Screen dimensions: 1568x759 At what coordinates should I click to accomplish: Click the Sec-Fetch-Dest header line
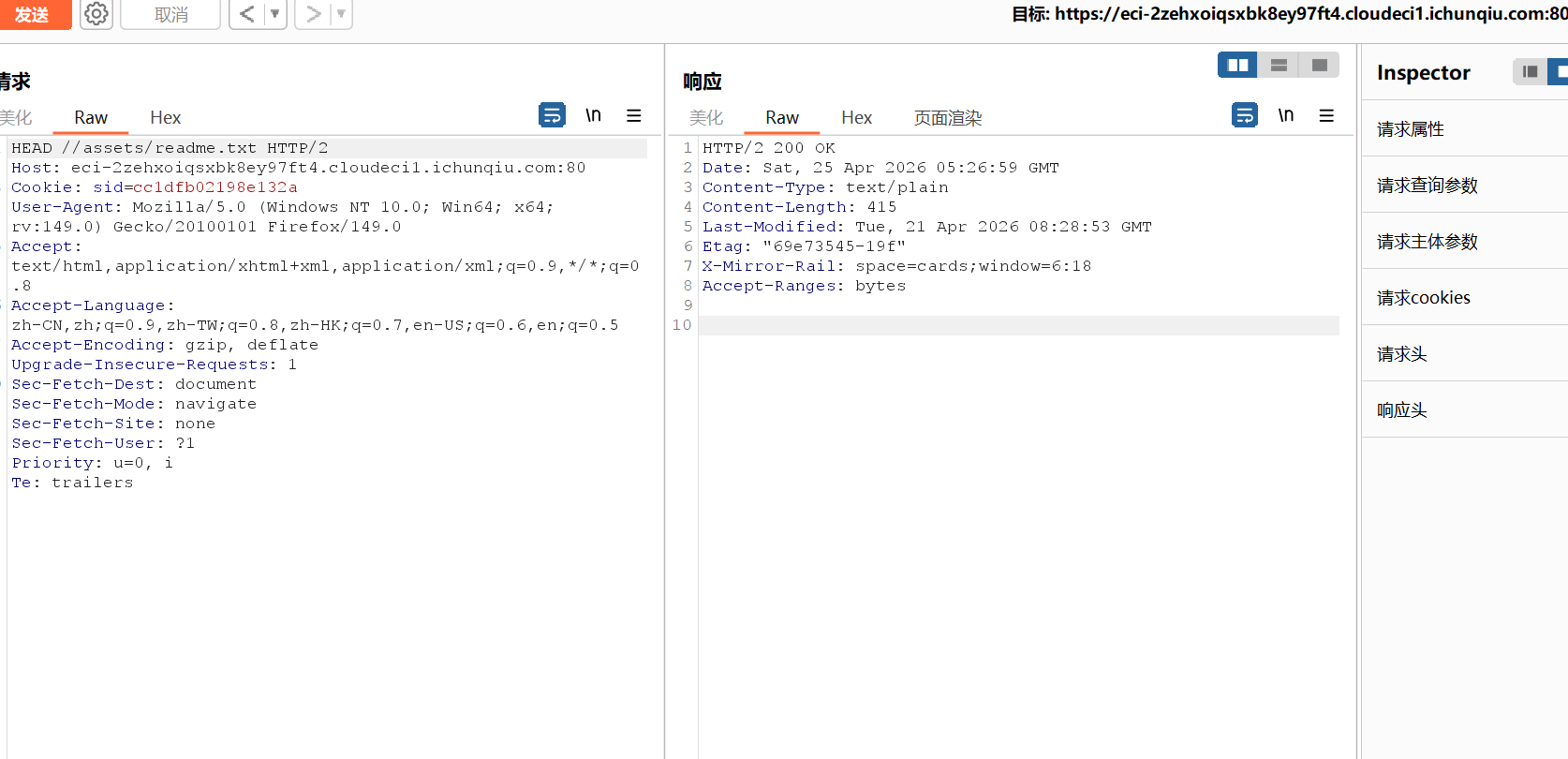tap(134, 384)
